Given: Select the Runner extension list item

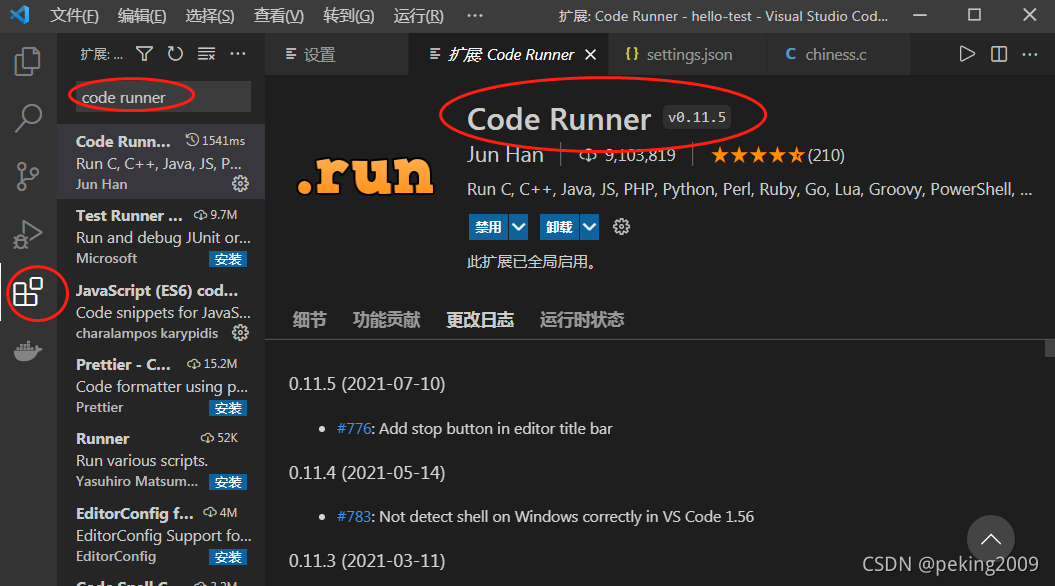Looking at the screenshot, I should coord(161,460).
